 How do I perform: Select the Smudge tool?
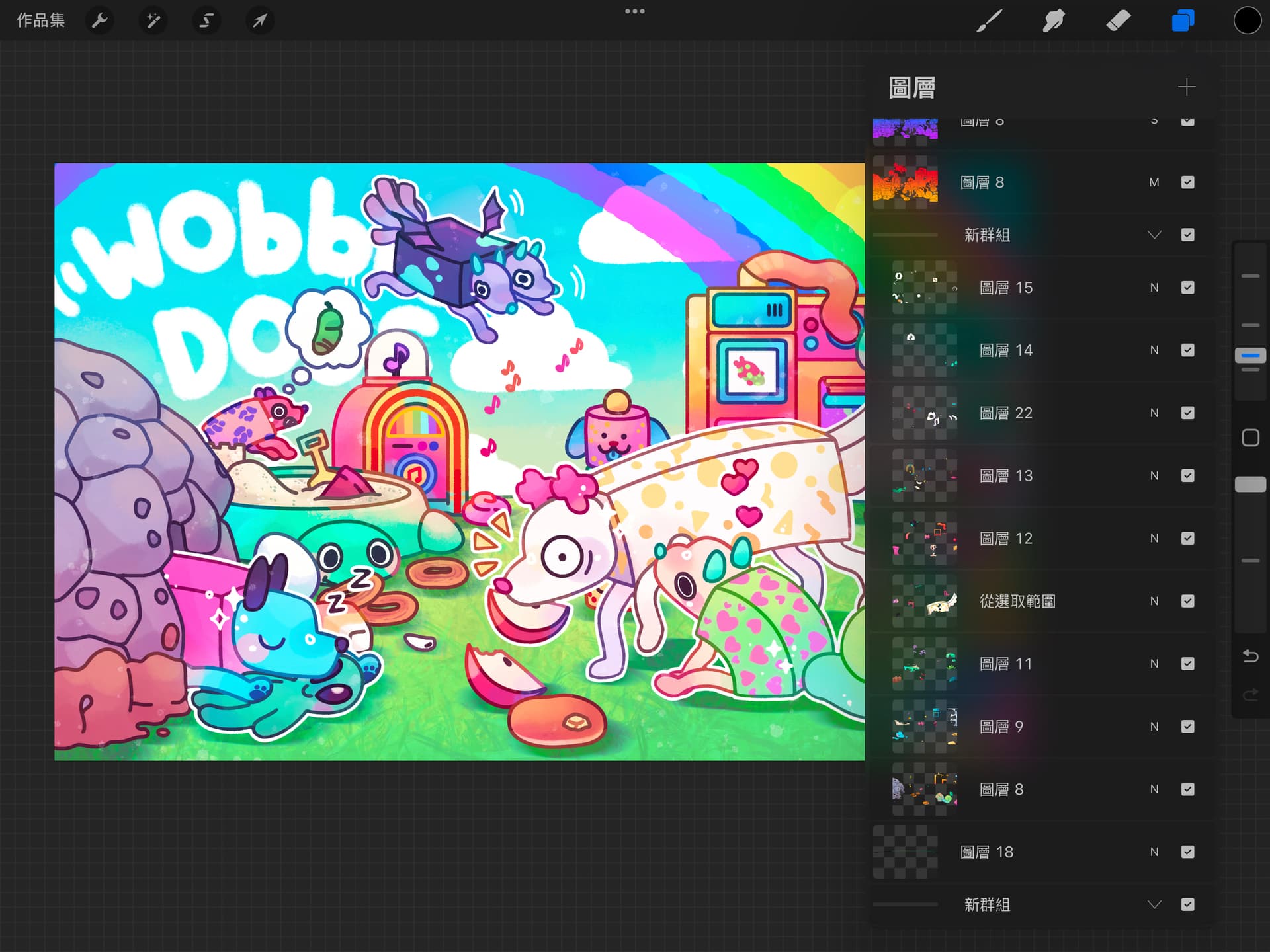tap(1053, 20)
